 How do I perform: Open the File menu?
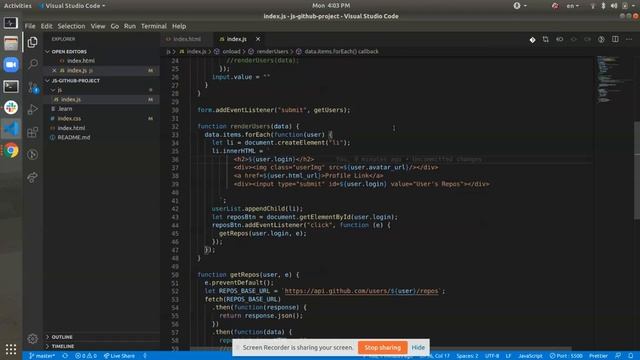30,26
